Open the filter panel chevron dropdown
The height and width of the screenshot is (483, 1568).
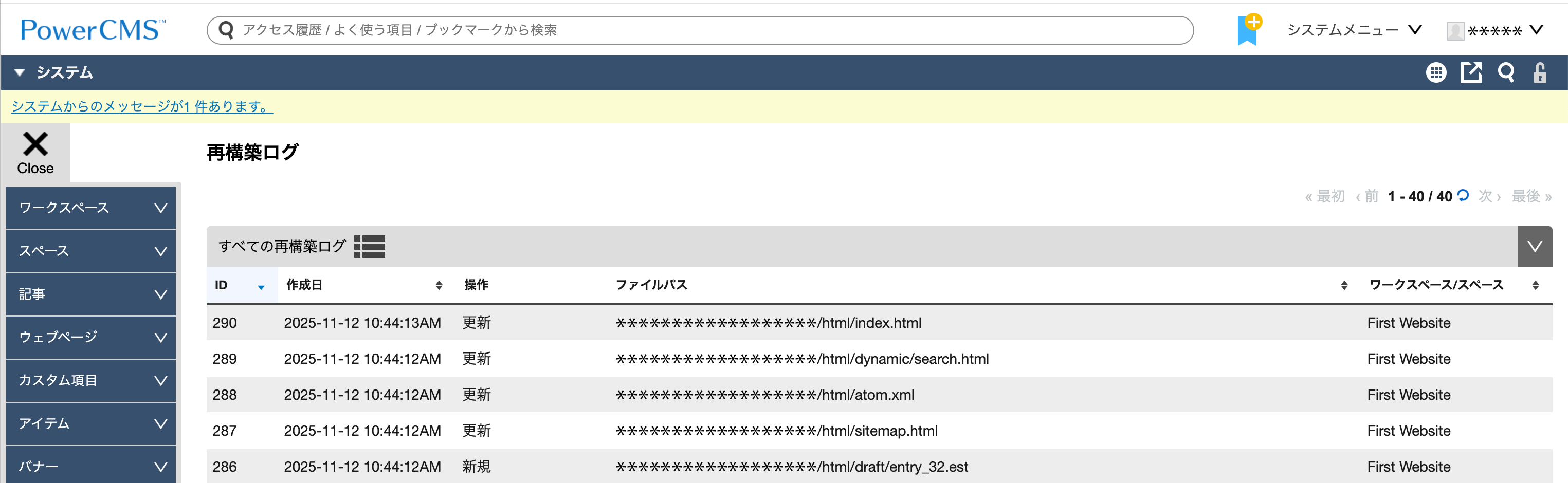coord(1535,246)
